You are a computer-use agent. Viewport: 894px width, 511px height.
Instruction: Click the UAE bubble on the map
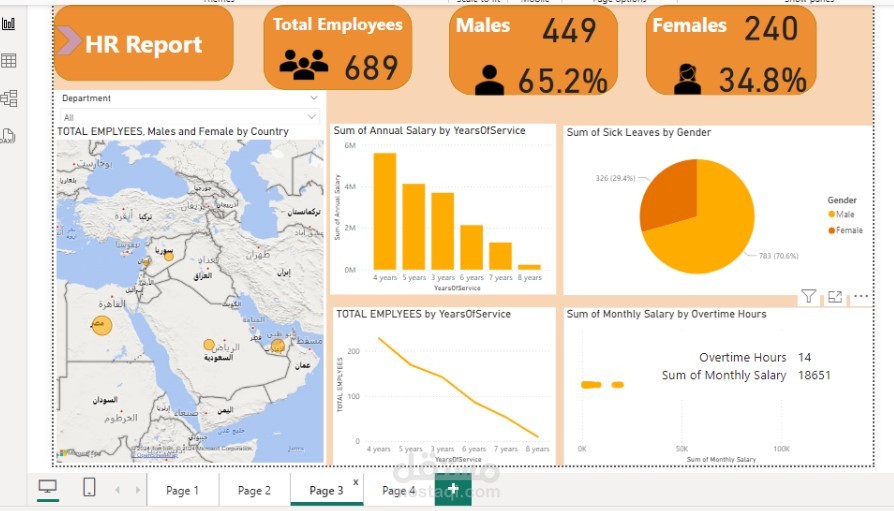tap(278, 345)
